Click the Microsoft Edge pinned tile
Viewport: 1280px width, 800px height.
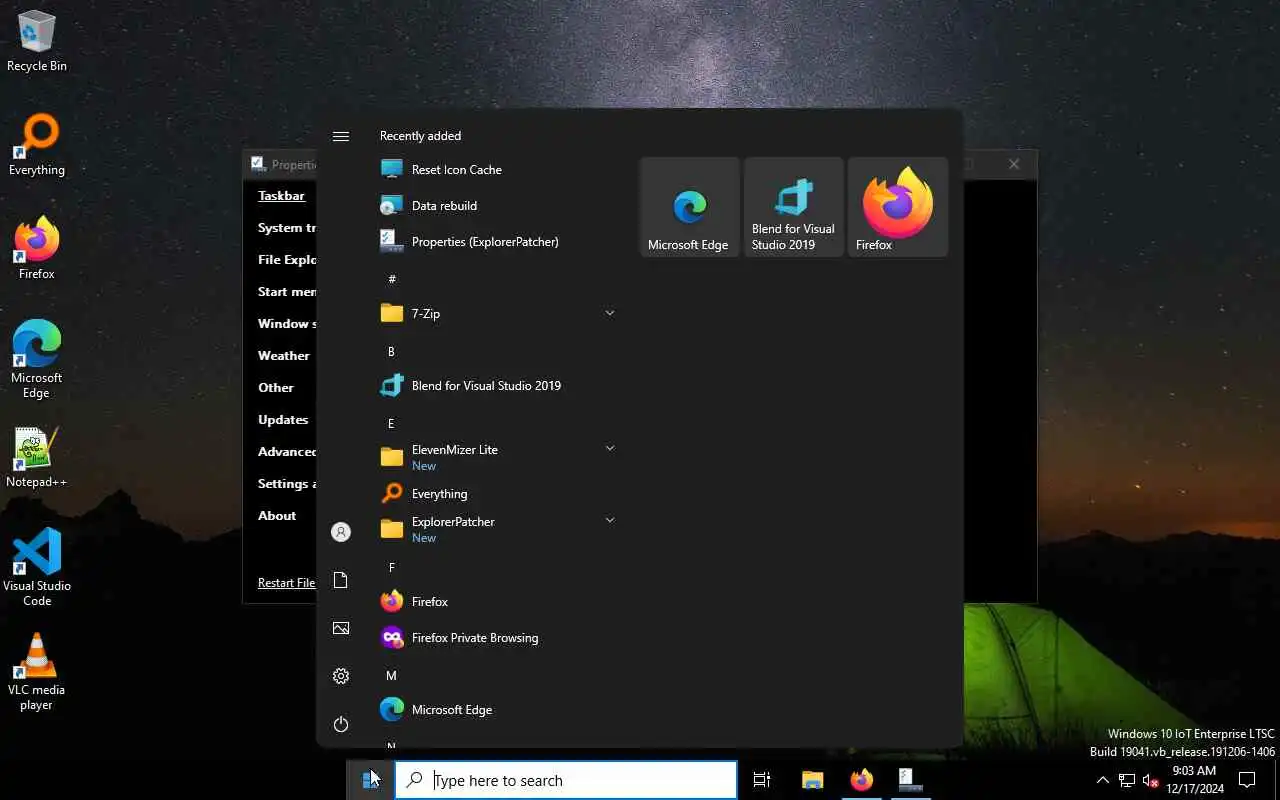[x=690, y=207]
